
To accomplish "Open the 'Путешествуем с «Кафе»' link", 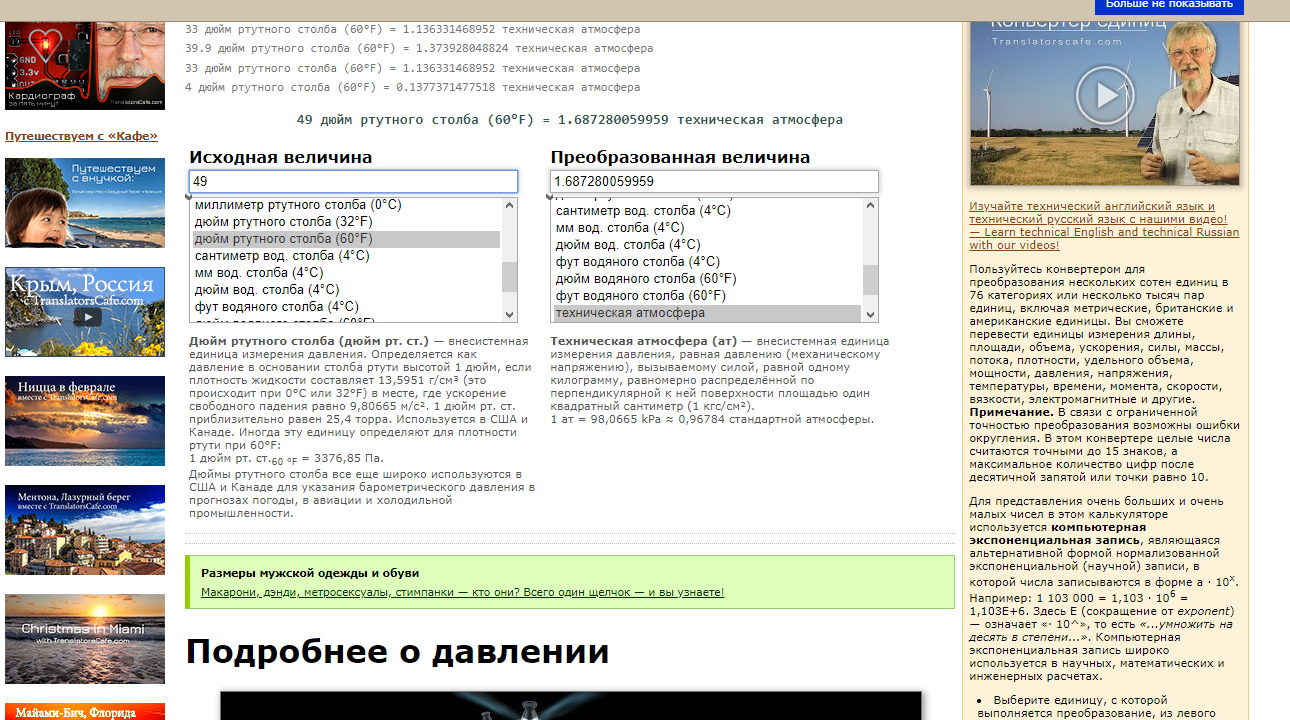I will click(81, 136).
